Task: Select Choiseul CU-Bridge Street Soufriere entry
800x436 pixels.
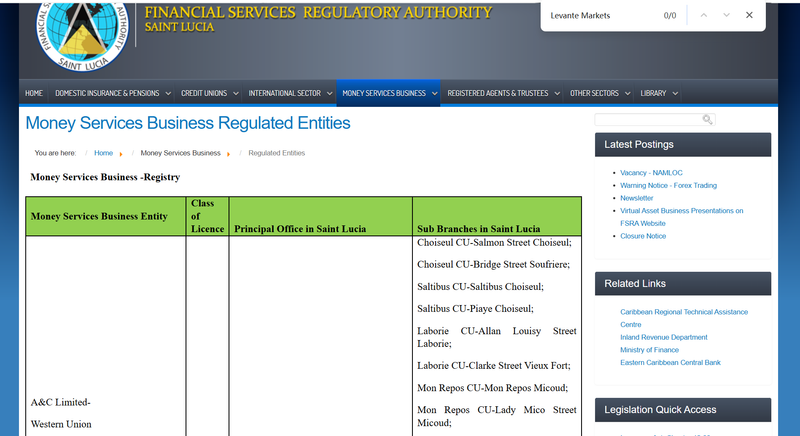Action: click(493, 265)
